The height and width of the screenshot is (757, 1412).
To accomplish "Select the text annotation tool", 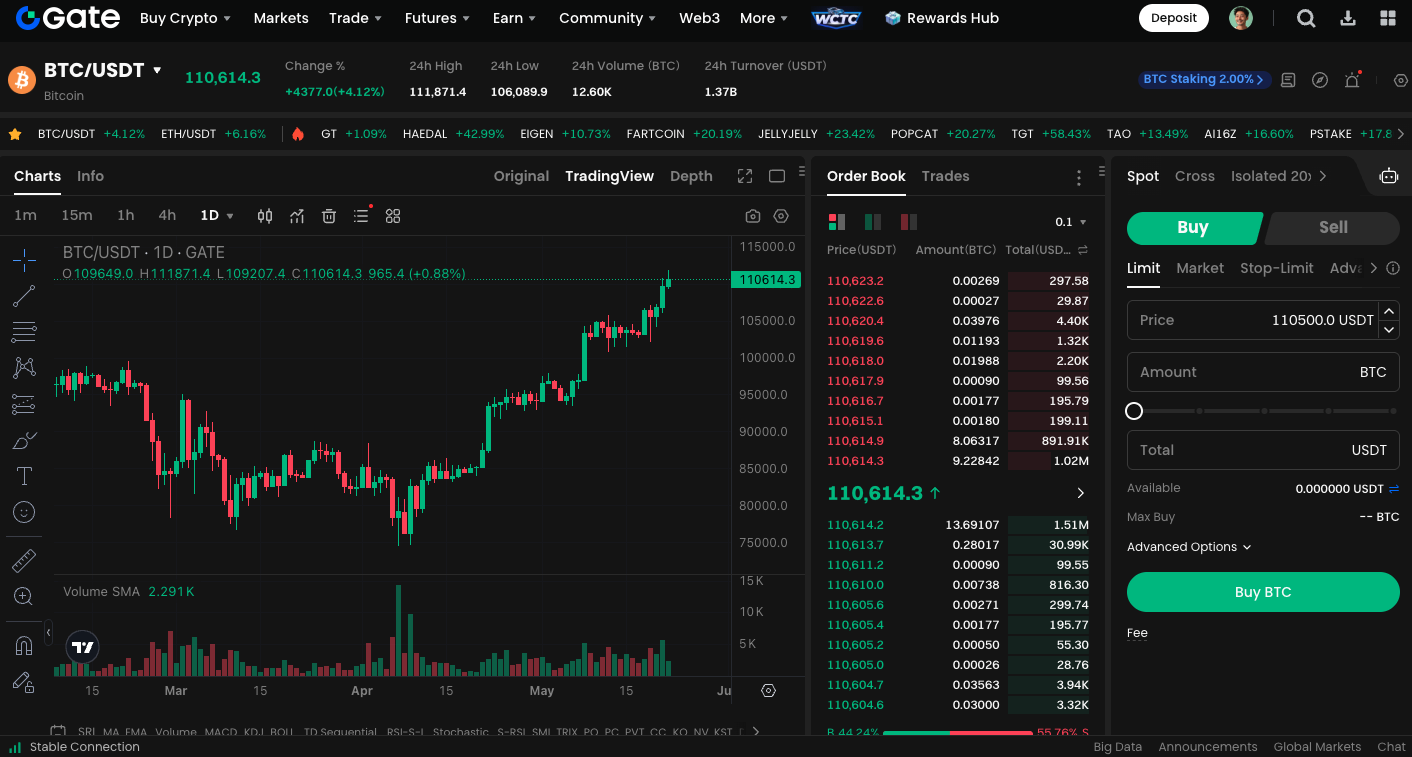I will coord(24,476).
